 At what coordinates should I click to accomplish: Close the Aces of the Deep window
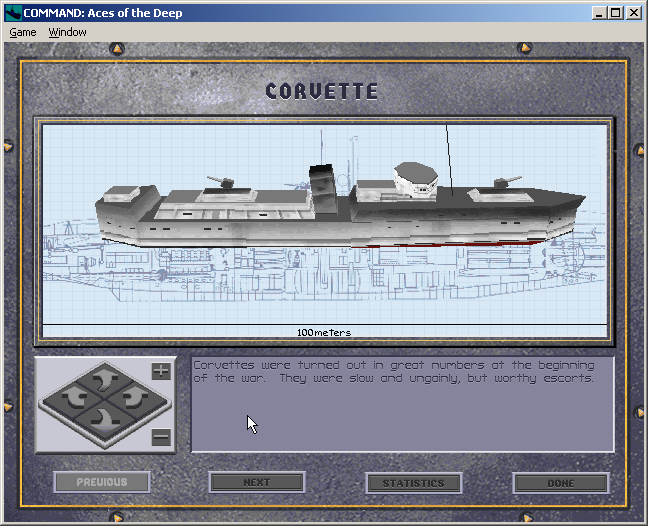[634, 13]
